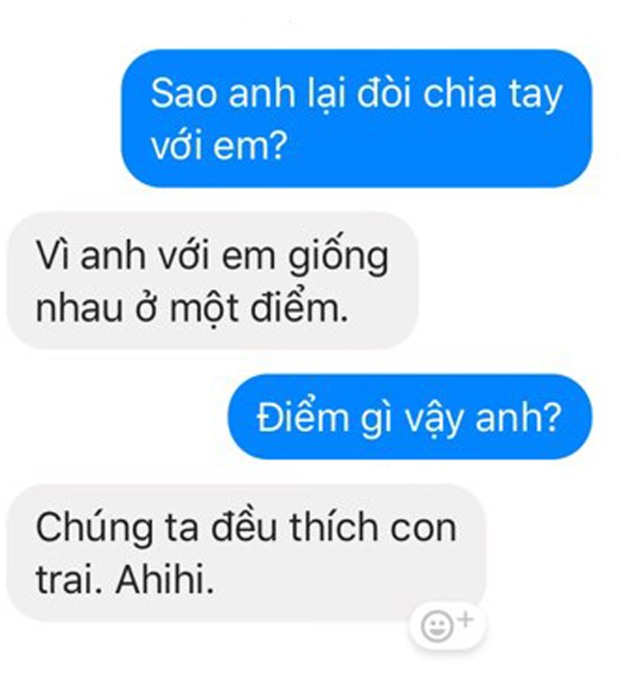This screenshot has height=674, width=640.
Task: Select the gray message 'Vì anh với em giống'
Action: point(213,280)
